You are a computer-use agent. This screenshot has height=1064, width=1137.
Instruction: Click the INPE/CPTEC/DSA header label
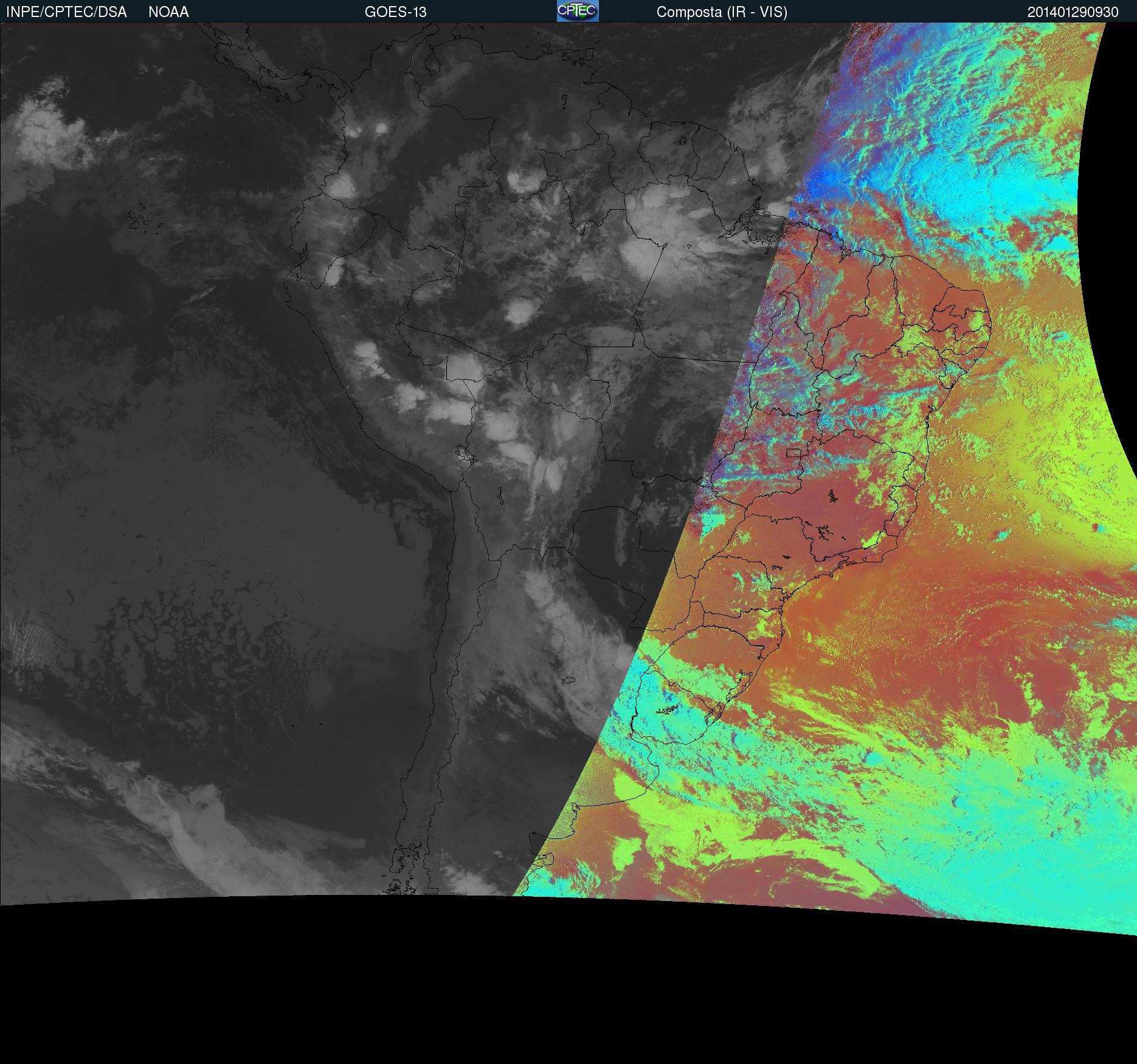coord(66,12)
